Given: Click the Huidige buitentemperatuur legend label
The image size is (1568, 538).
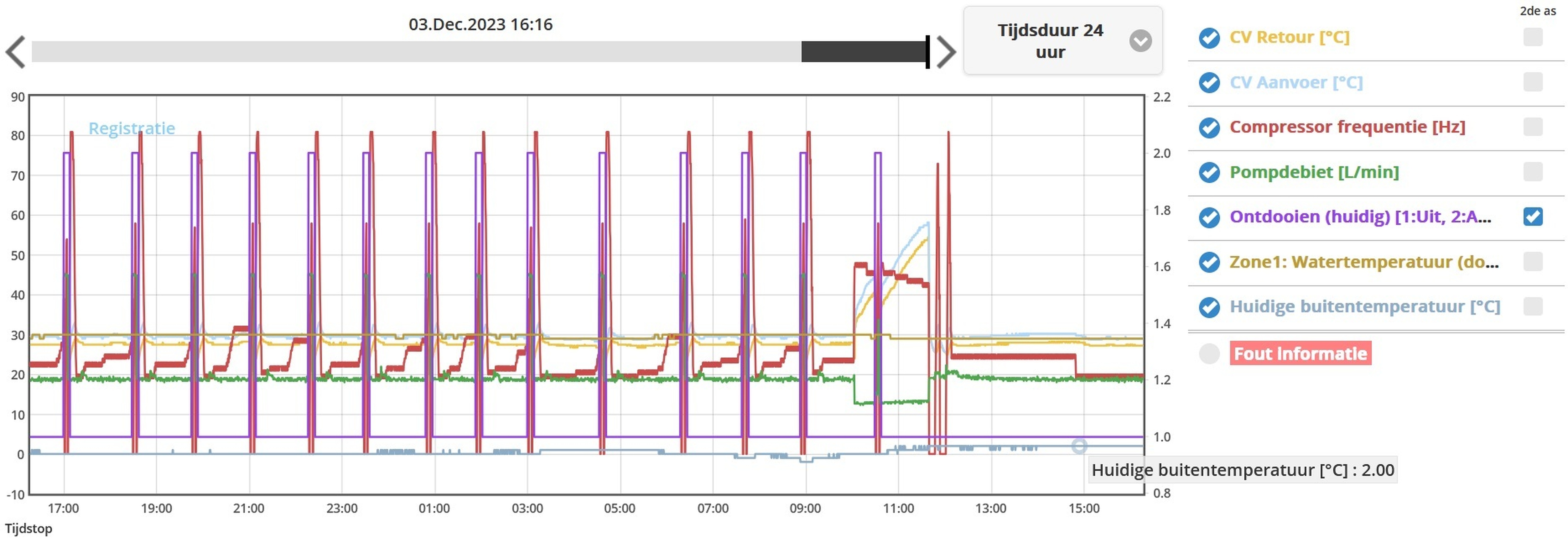Looking at the screenshot, I should [1365, 306].
